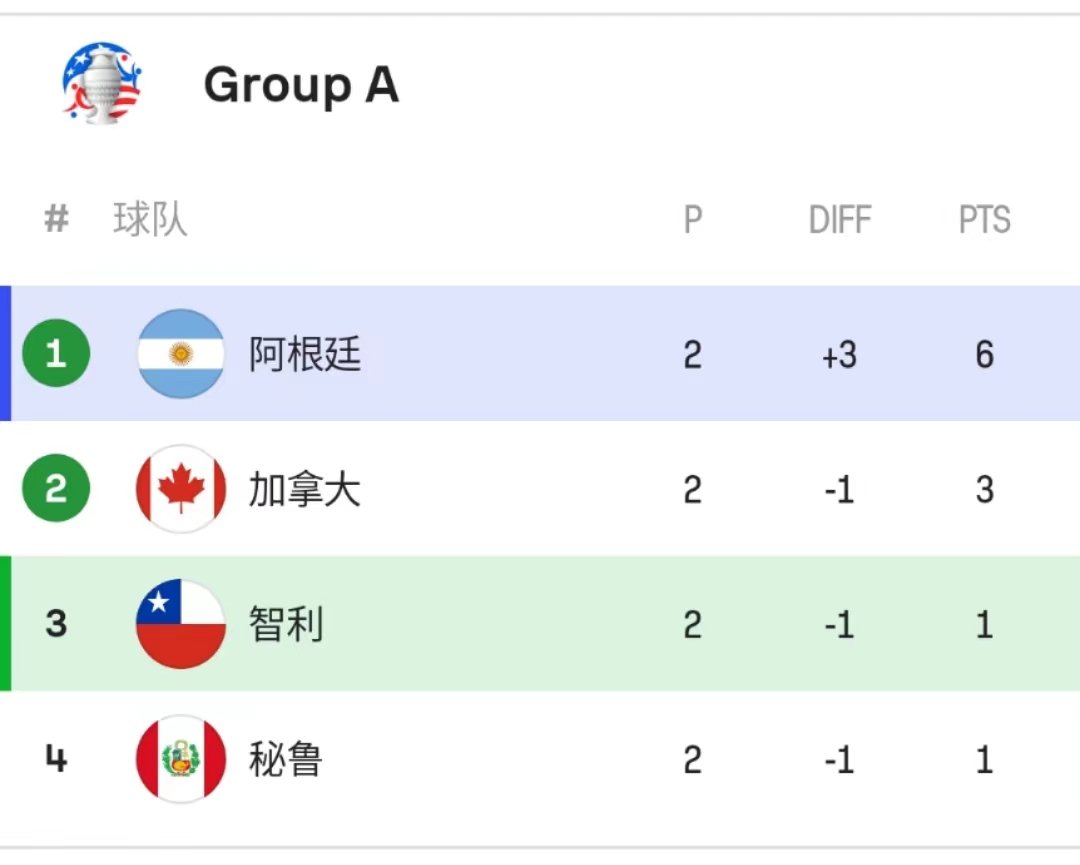Click the green rank 1 badge
Image resolution: width=1080 pixels, height=865 pixels.
56,354
